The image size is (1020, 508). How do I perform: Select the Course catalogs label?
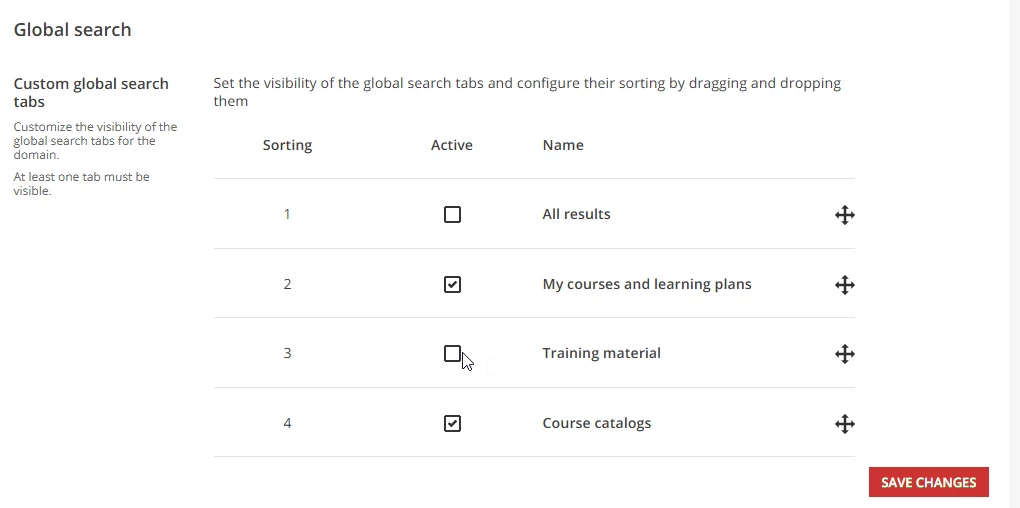(x=596, y=423)
